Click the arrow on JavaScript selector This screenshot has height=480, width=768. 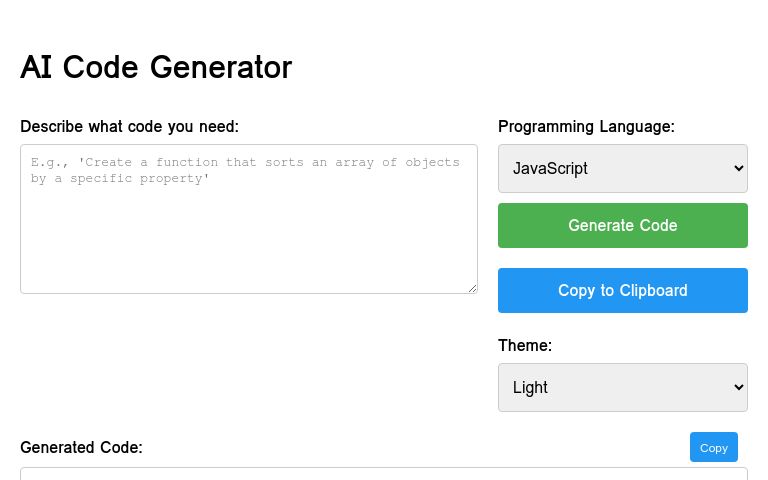(x=738, y=168)
